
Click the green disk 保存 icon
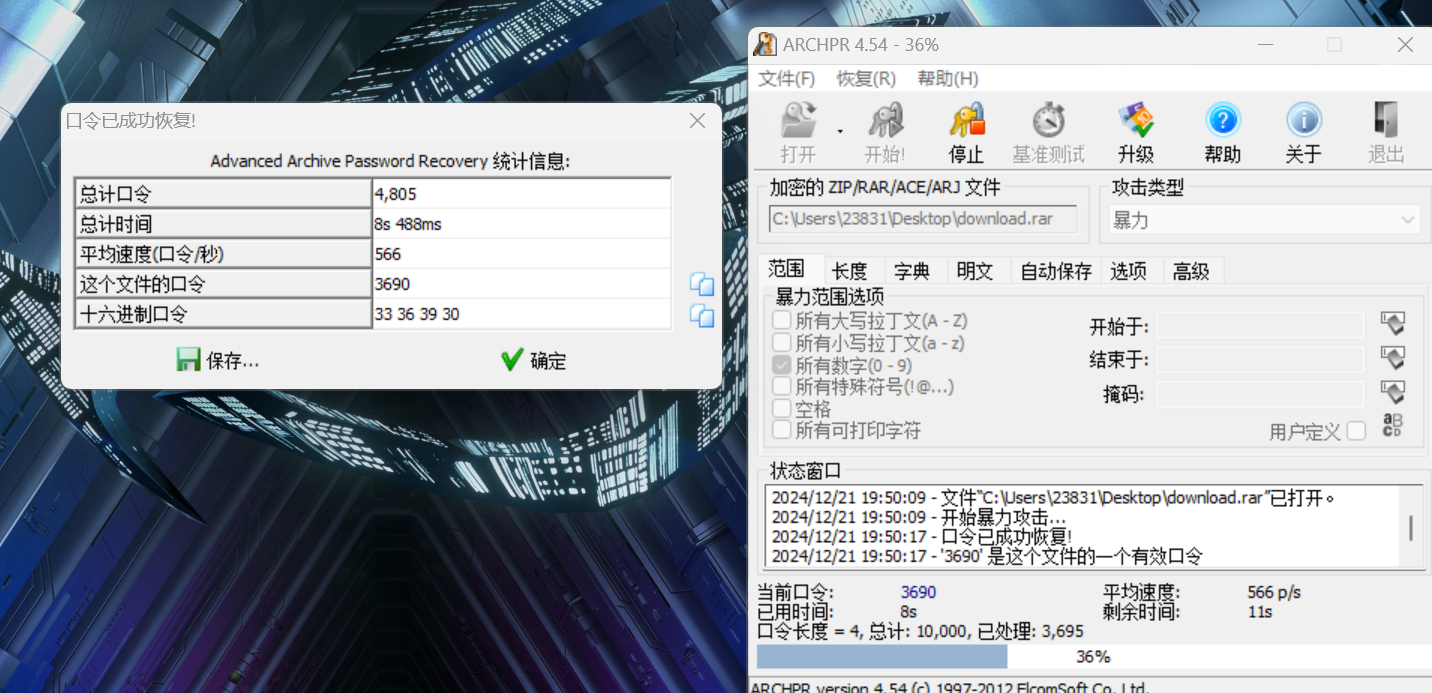188,360
